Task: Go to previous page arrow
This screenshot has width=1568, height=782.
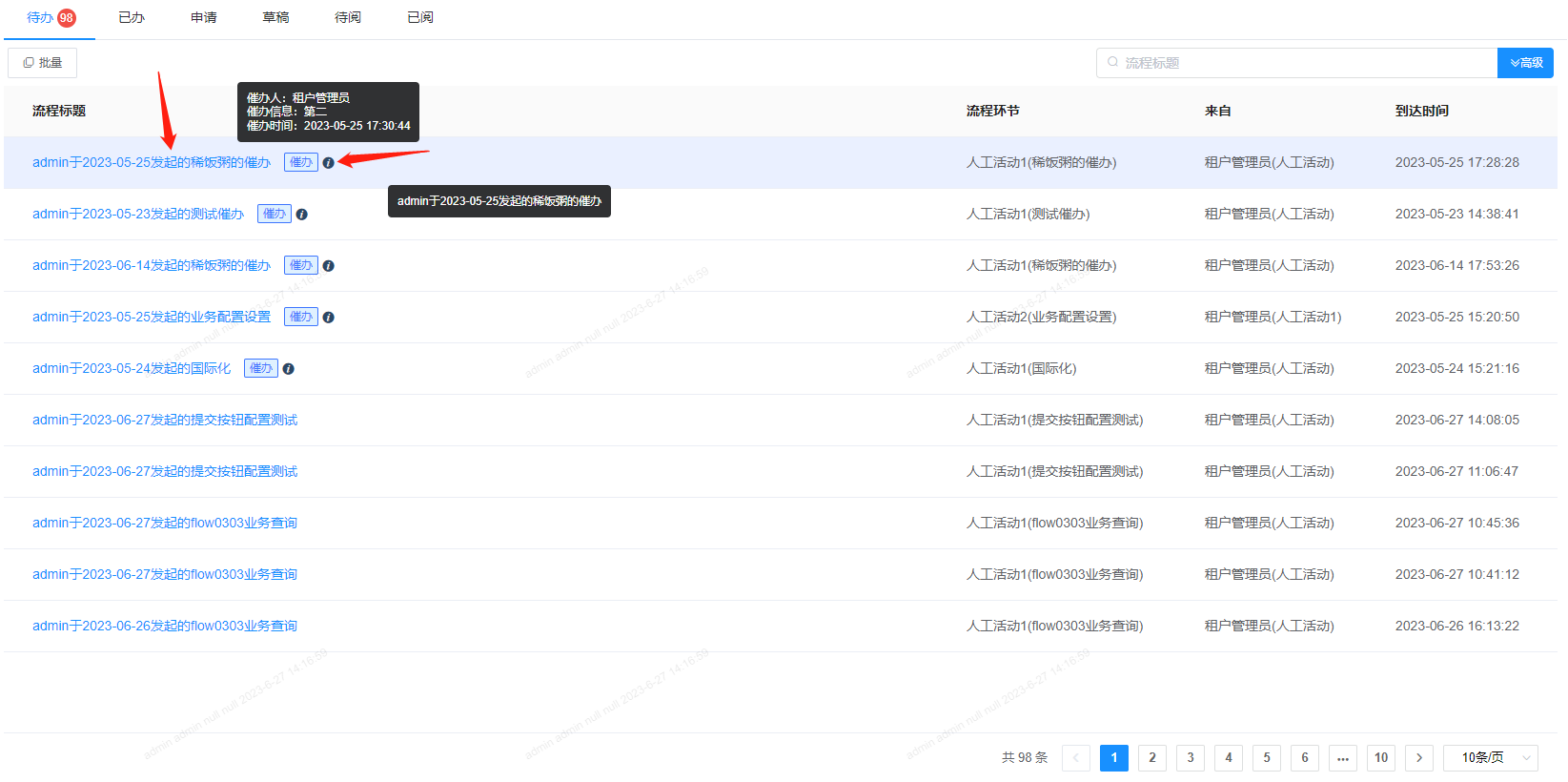Action: (x=1076, y=758)
